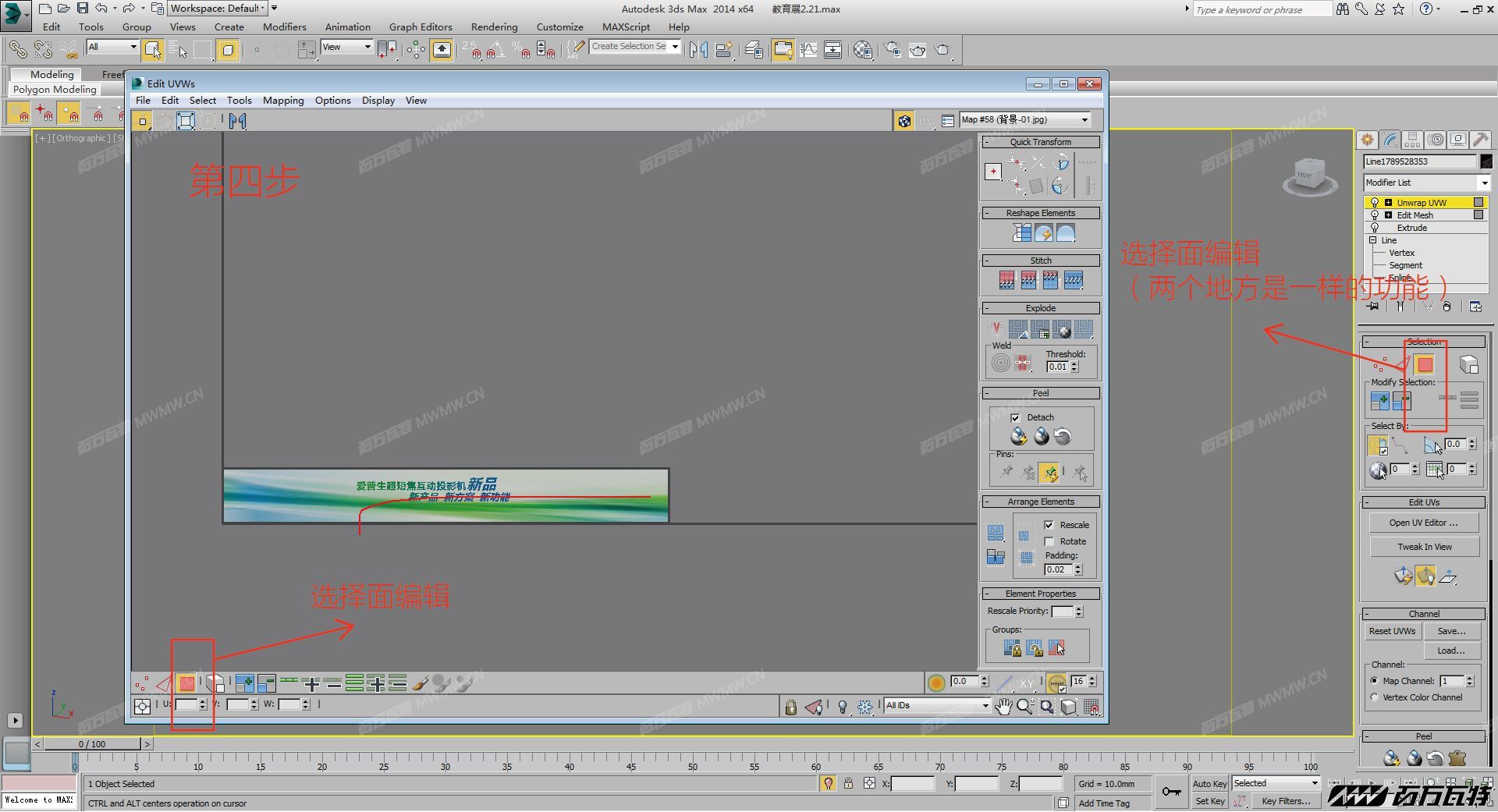Open the Rendering menu in main menubar
Viewport: 1498px width, 812px height.
tap(494, 27)
